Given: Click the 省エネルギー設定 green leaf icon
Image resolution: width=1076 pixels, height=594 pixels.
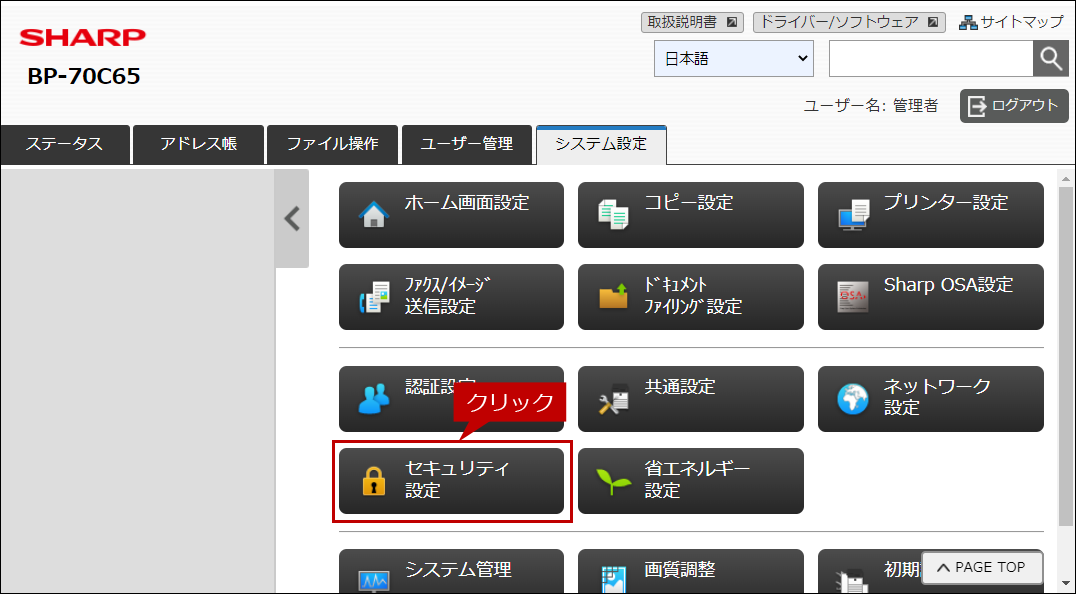Looking at the screenshot, I should [x=613, y=481].
